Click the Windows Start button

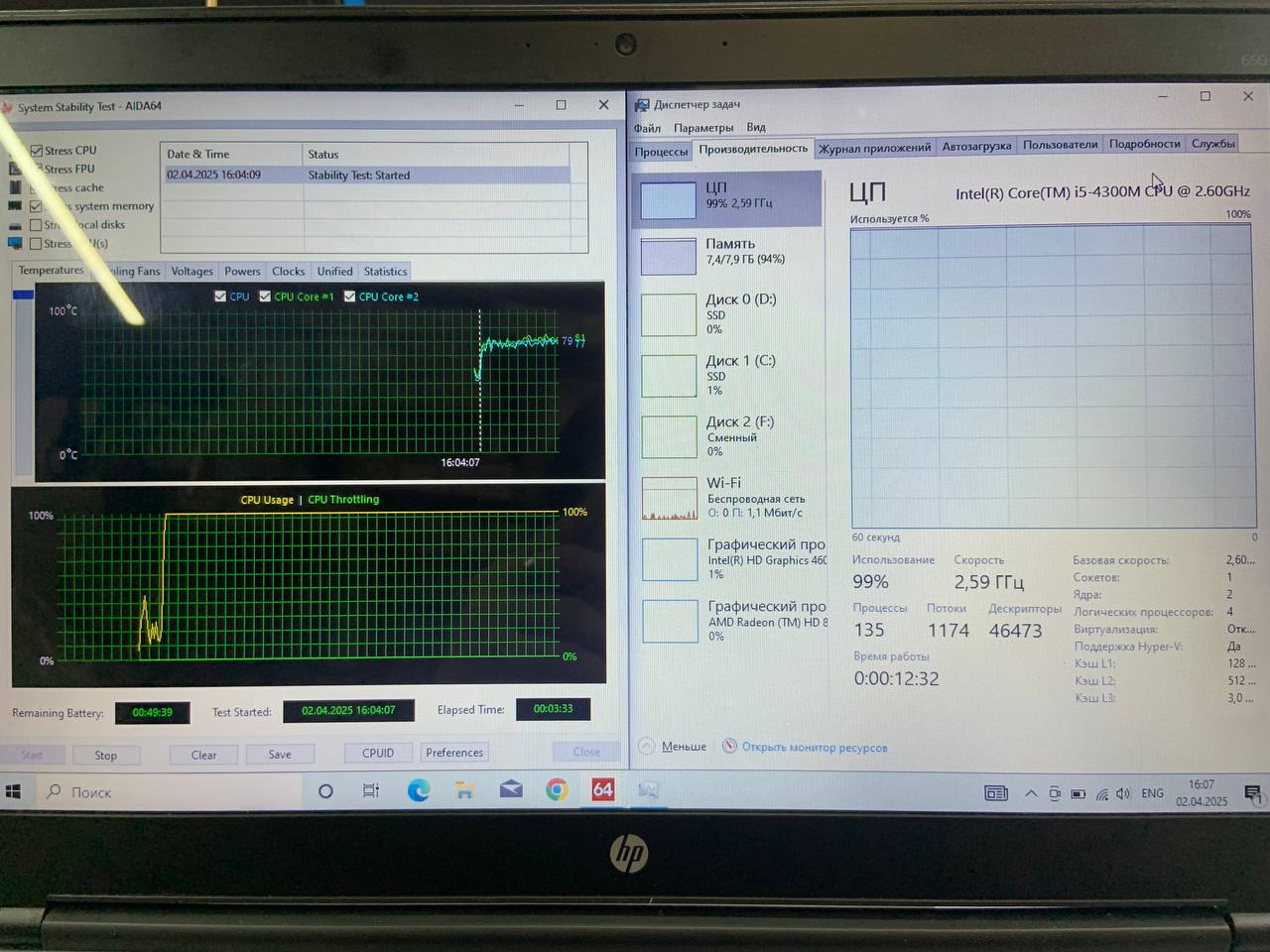pos(14,791)
